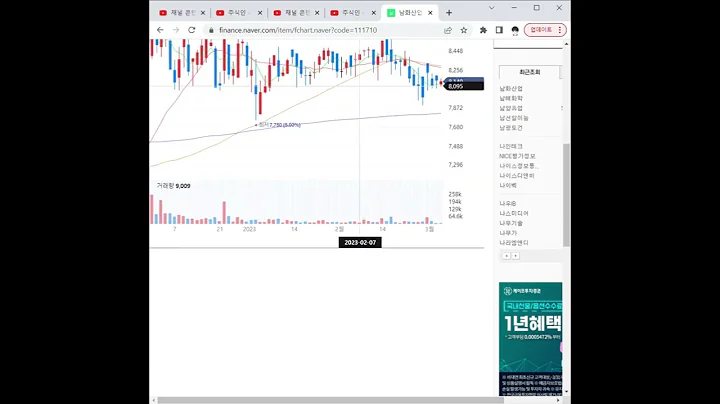Screen dimensions: 720x404
Task: Go to previous page of recent list
Action: [506, 256]
